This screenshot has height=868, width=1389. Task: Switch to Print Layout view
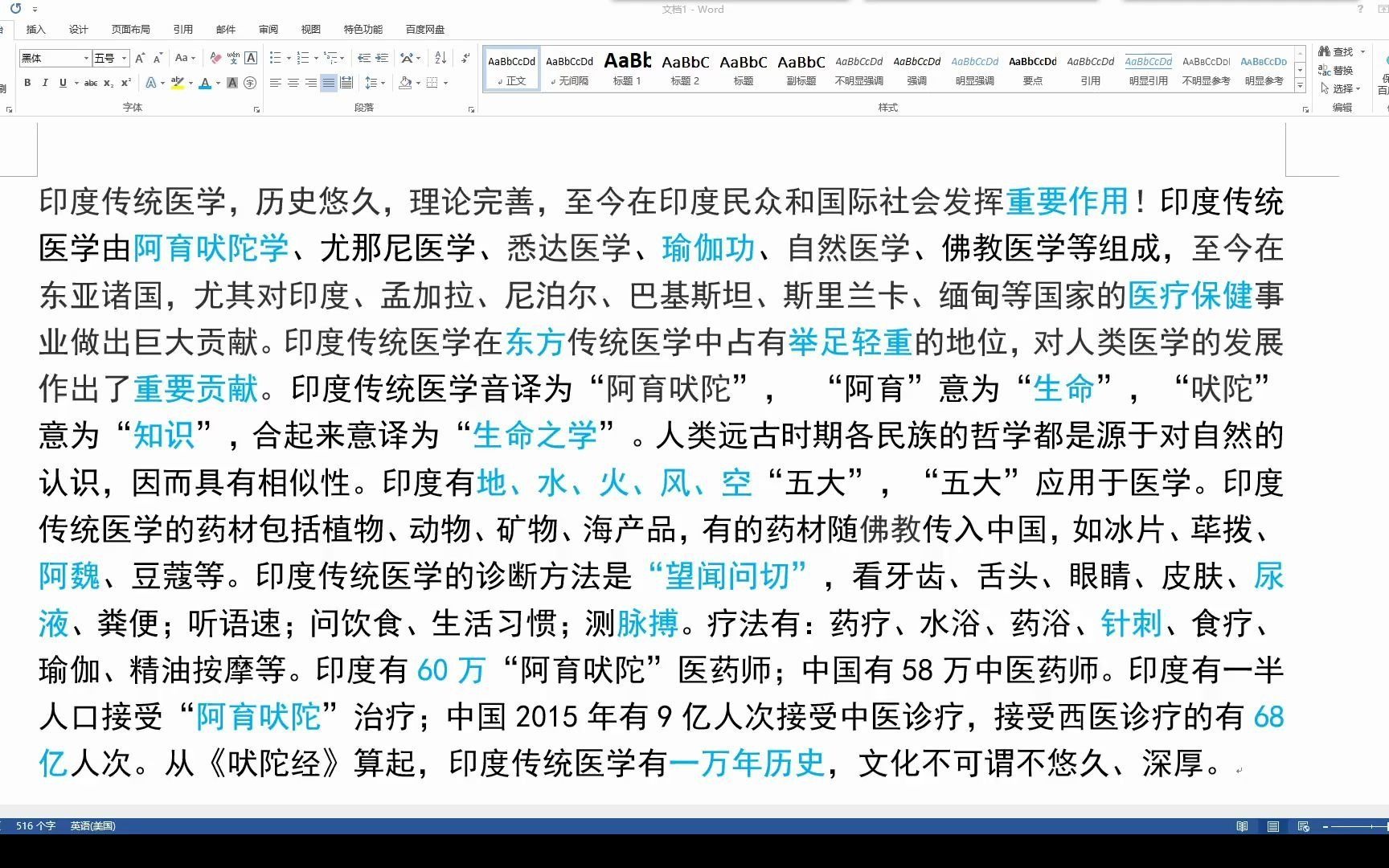click(x=1273, y=826)
